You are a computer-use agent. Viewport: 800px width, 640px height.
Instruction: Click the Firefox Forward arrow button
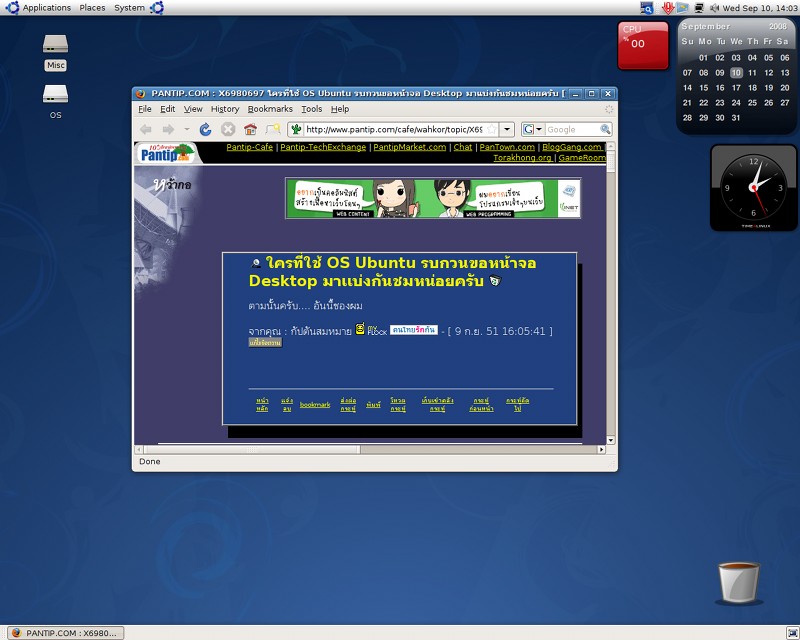[168, 130]
